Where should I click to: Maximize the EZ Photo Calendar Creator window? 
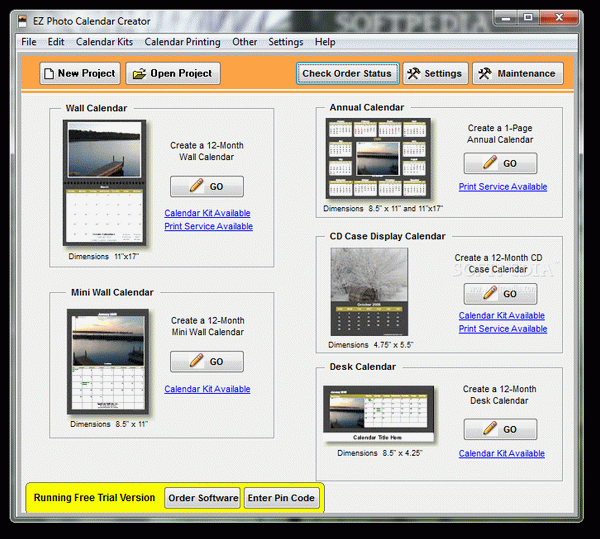528,17
